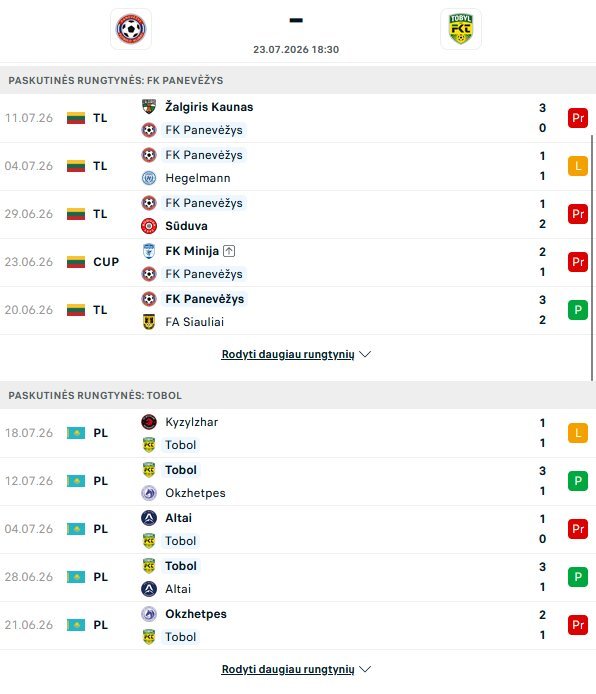
Task: Click the orange L badge for Hegelmann match
Action: click(578, 166)
